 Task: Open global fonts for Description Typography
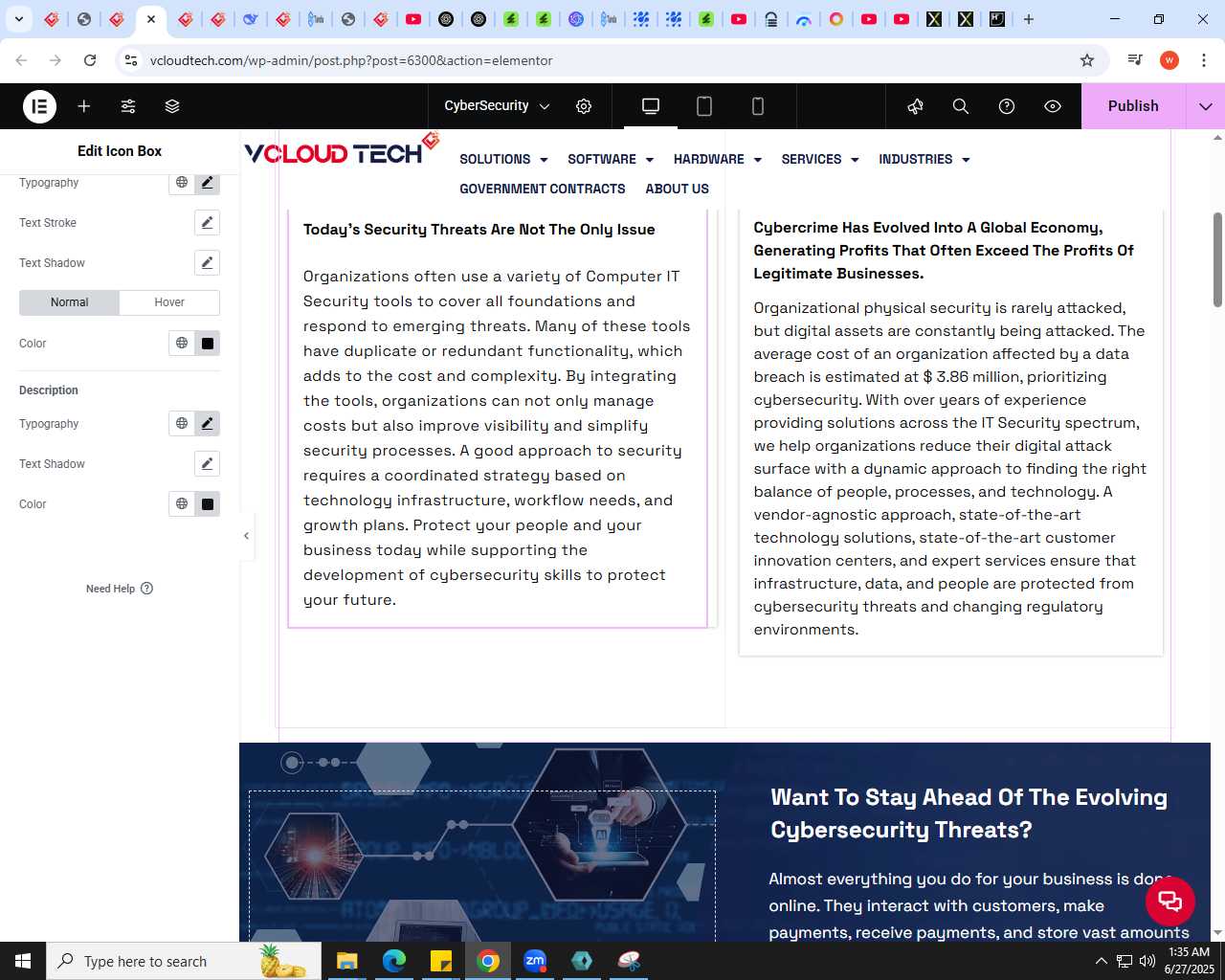[182, 424]
